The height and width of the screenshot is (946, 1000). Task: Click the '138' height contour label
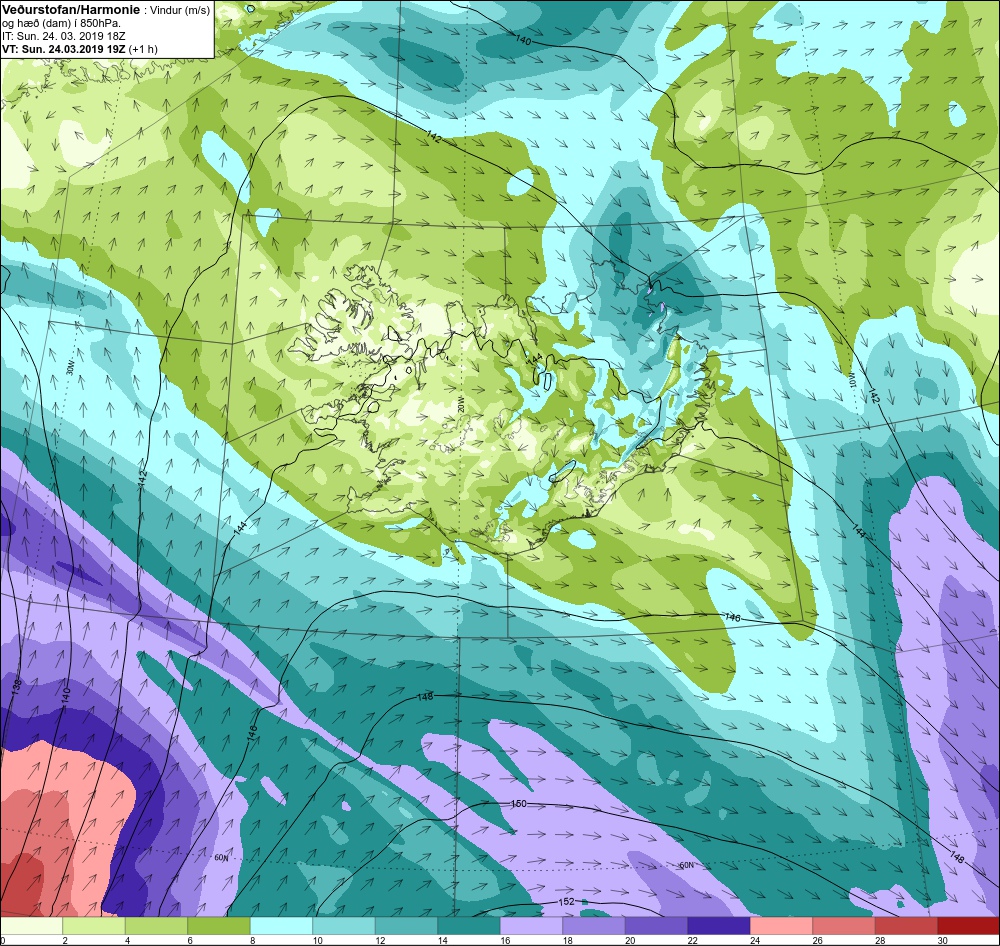[18, 687]
